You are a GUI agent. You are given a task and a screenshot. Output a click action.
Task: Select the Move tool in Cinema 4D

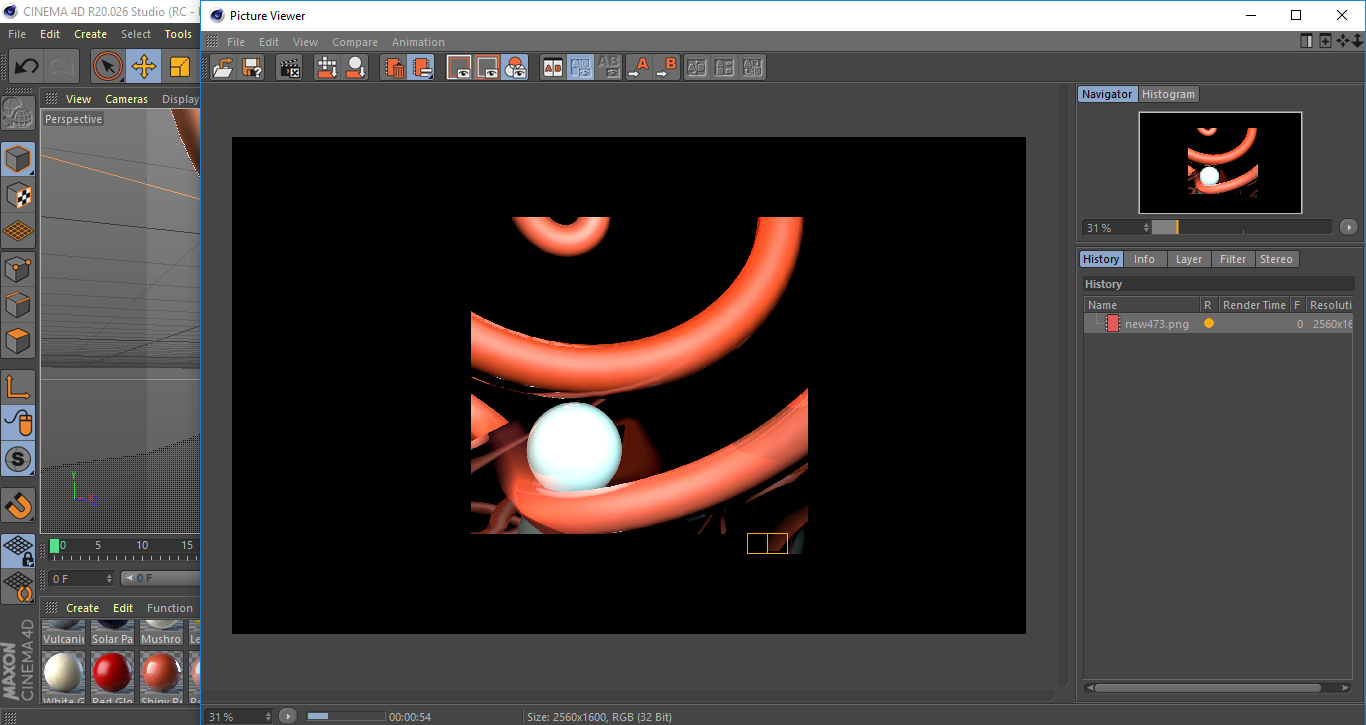[x=144, y=67]
